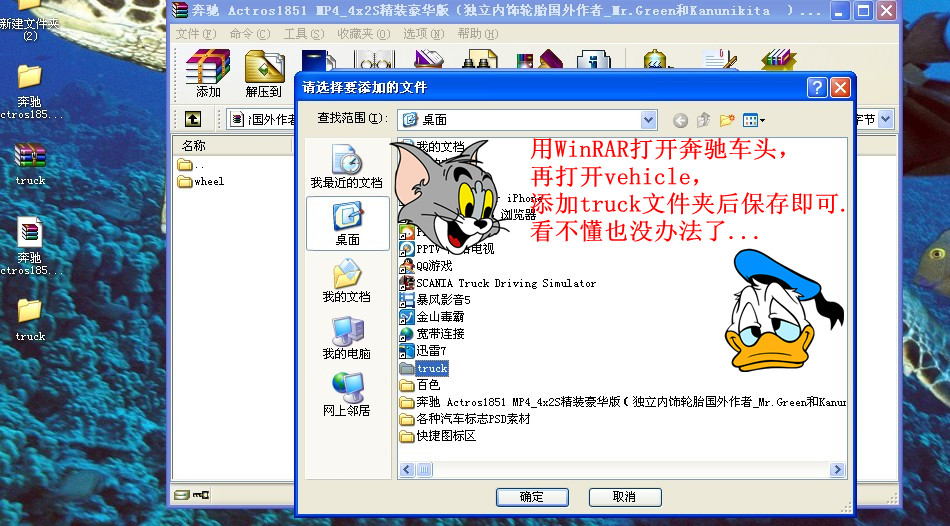Click the Delete toolbar icon in WinRAR
This screenshot has height=526, width=950.
(429, 59)
